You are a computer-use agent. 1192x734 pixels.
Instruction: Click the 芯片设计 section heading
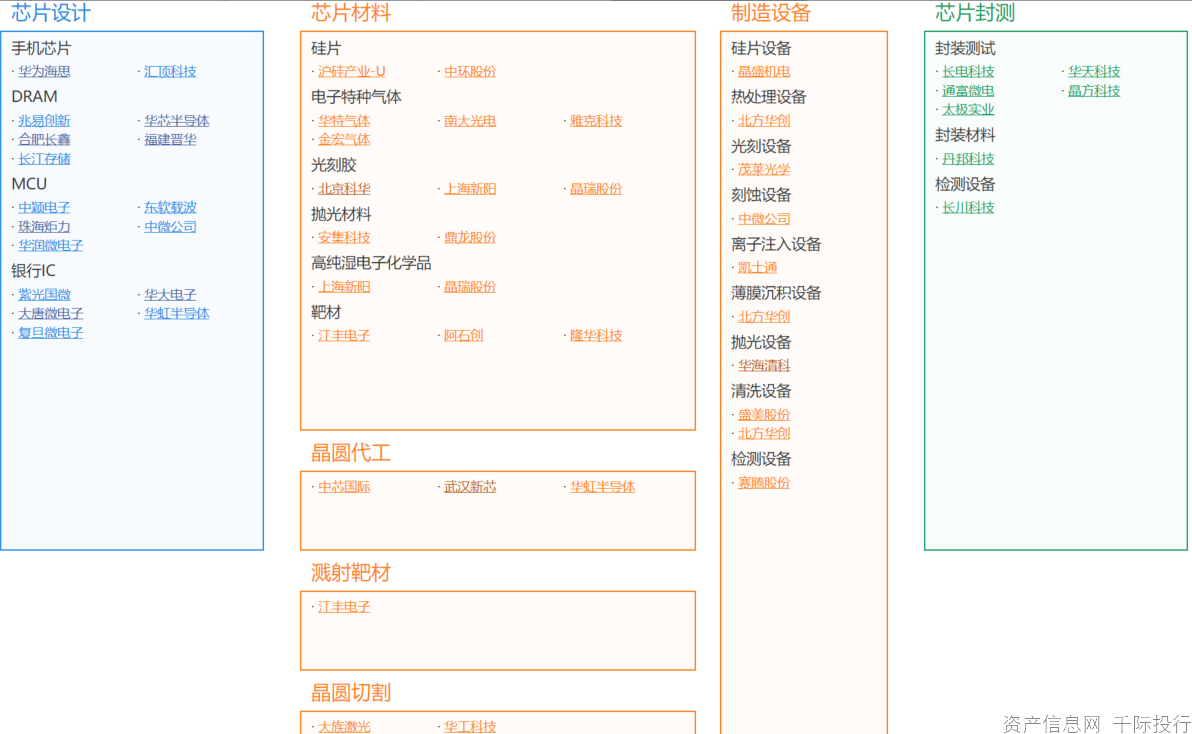coord(51,13)
